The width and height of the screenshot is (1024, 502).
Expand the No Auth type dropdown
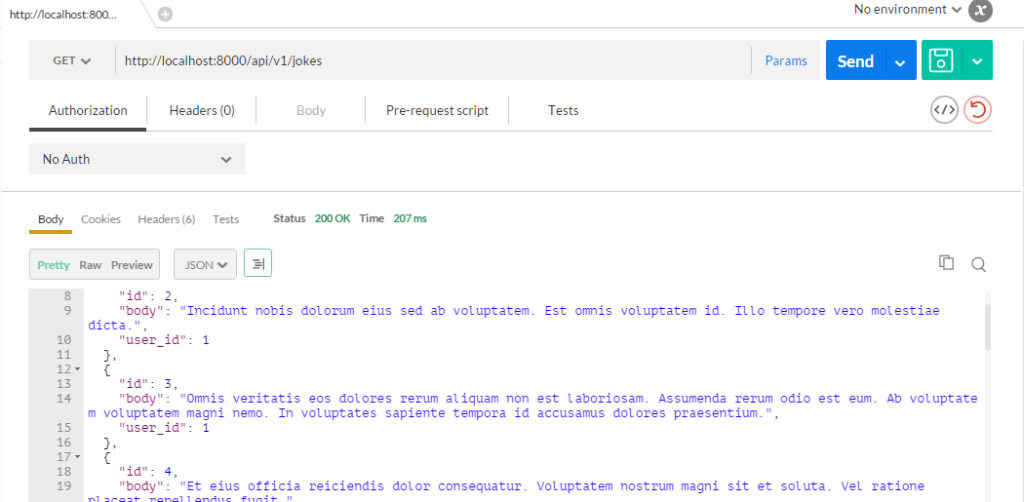pos(137,159)
